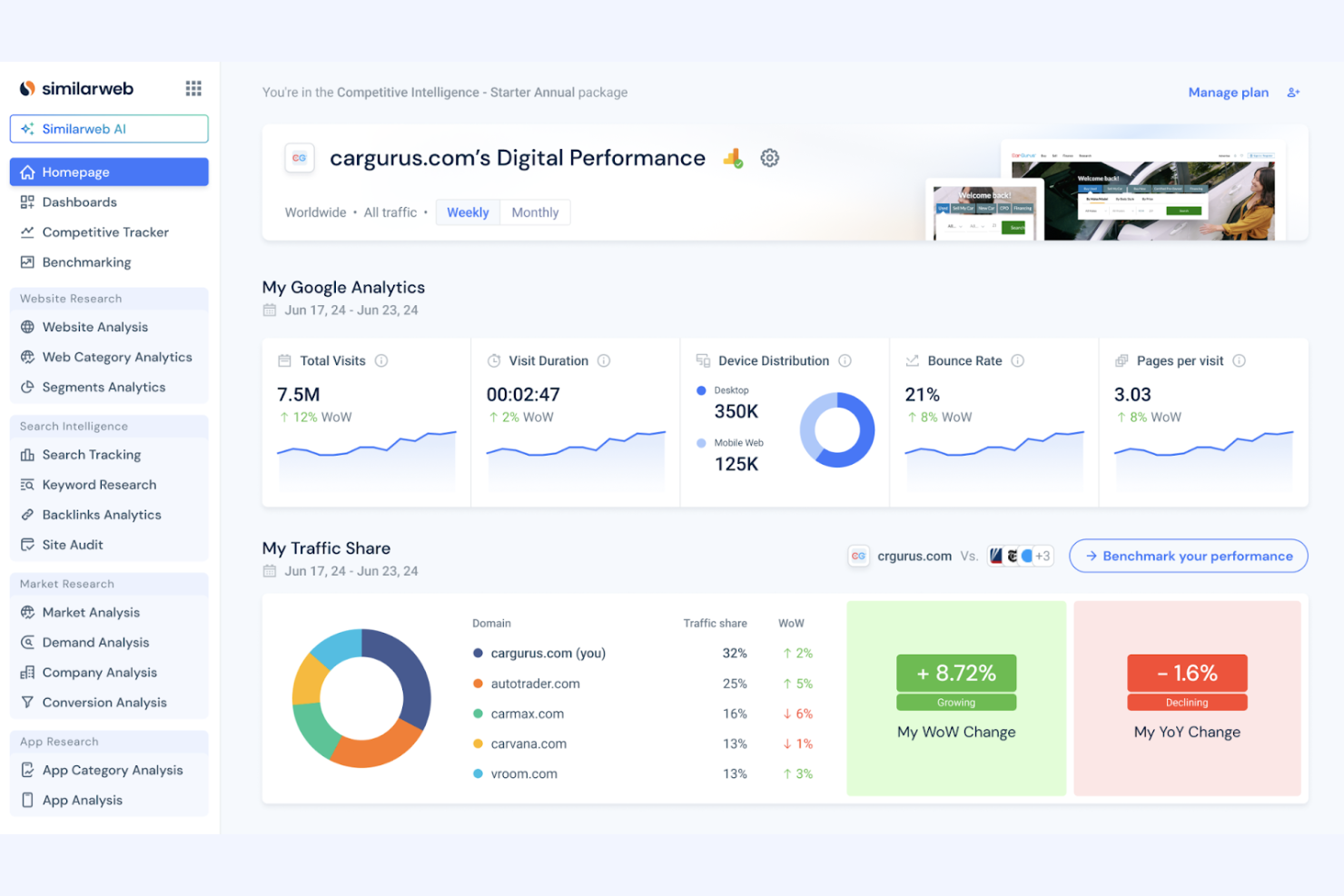Screen dimensions: 1344x896
Task: Go to Homepage in the sidebar
Action: (x=109, y=172)
